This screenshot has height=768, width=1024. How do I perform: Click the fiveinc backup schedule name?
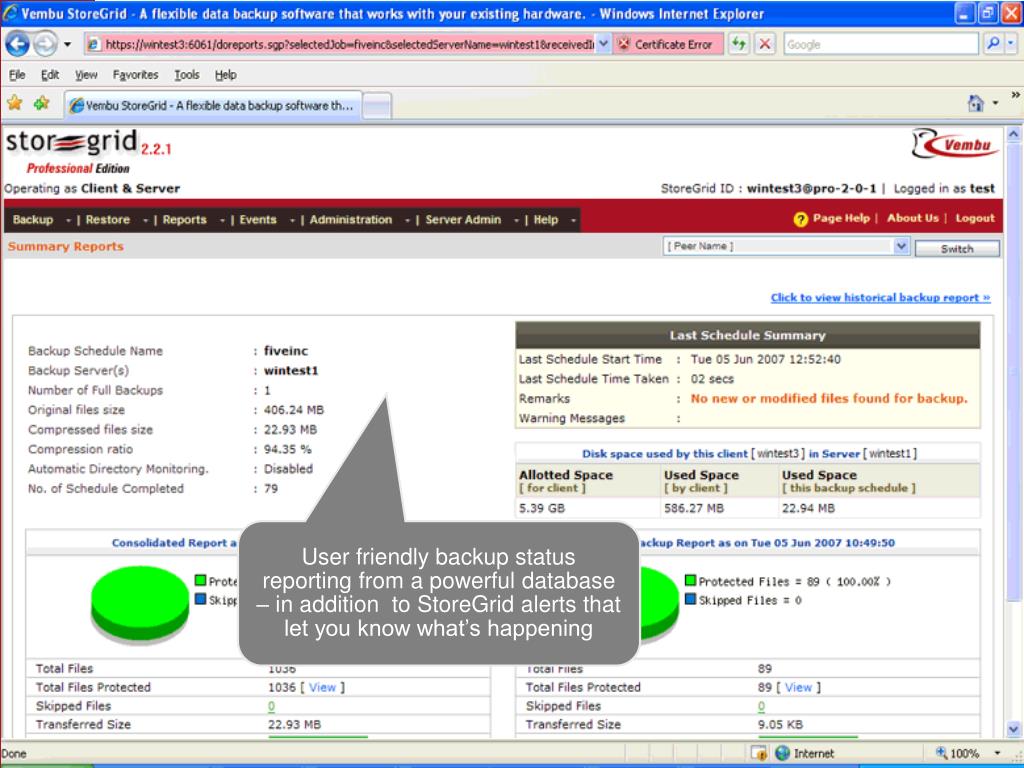pyautogui.click(x=285, y=351)
